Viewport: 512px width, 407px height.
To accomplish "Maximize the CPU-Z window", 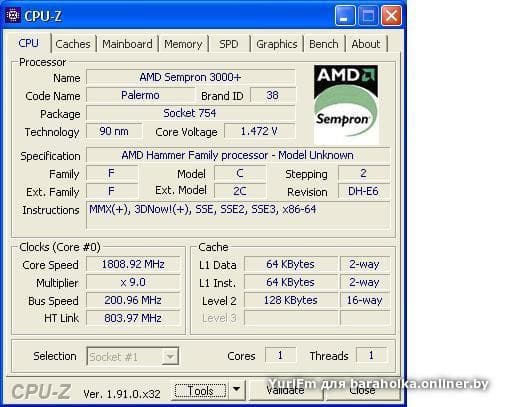I will [368, 15].
